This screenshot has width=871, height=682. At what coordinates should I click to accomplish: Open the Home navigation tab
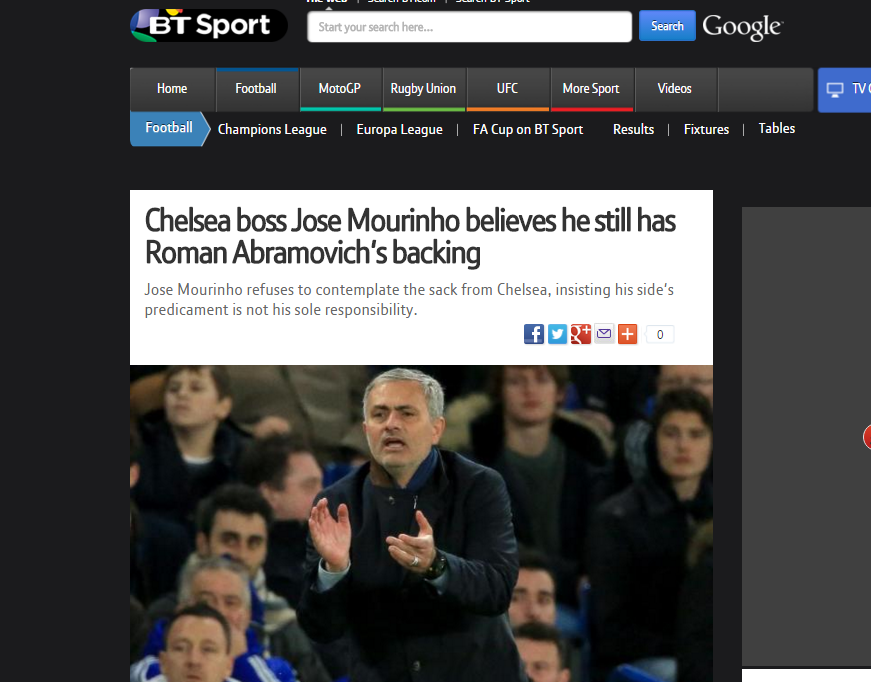pyautogui.click(x=172, y=89)
